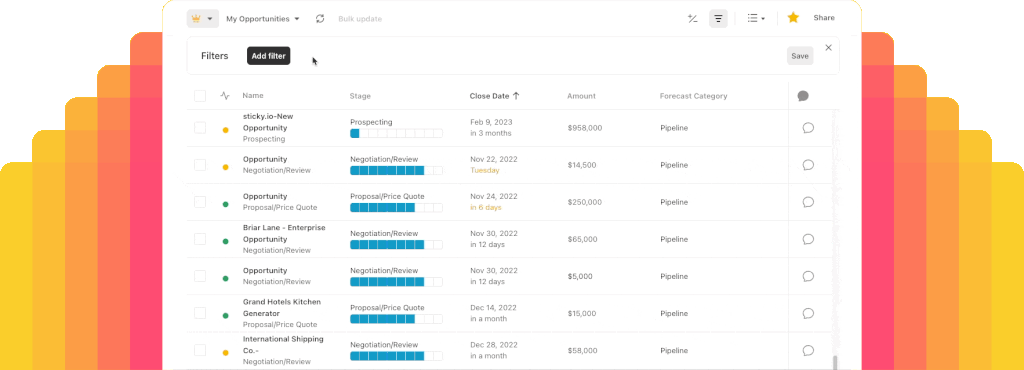The width and height of the screenshot is (1024, 370).
Task: Click the Feb 9, 2023 close date
Action: click(492, 122)
